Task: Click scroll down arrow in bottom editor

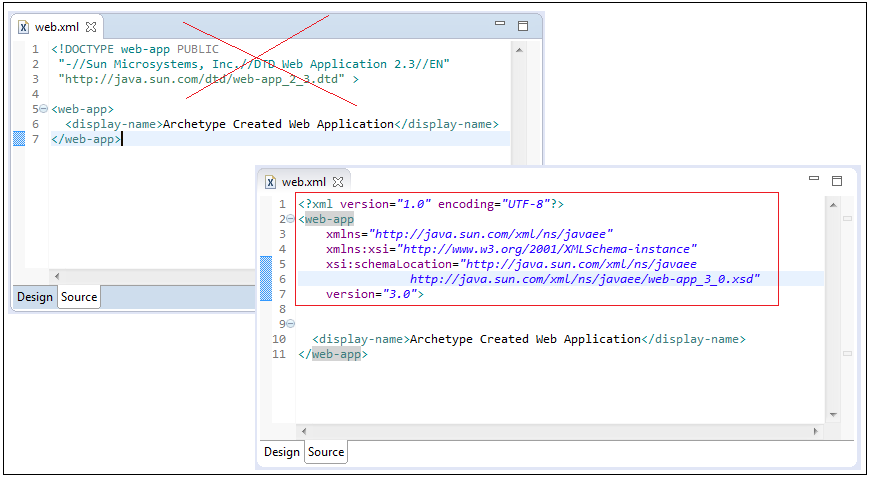Action: 833,415
